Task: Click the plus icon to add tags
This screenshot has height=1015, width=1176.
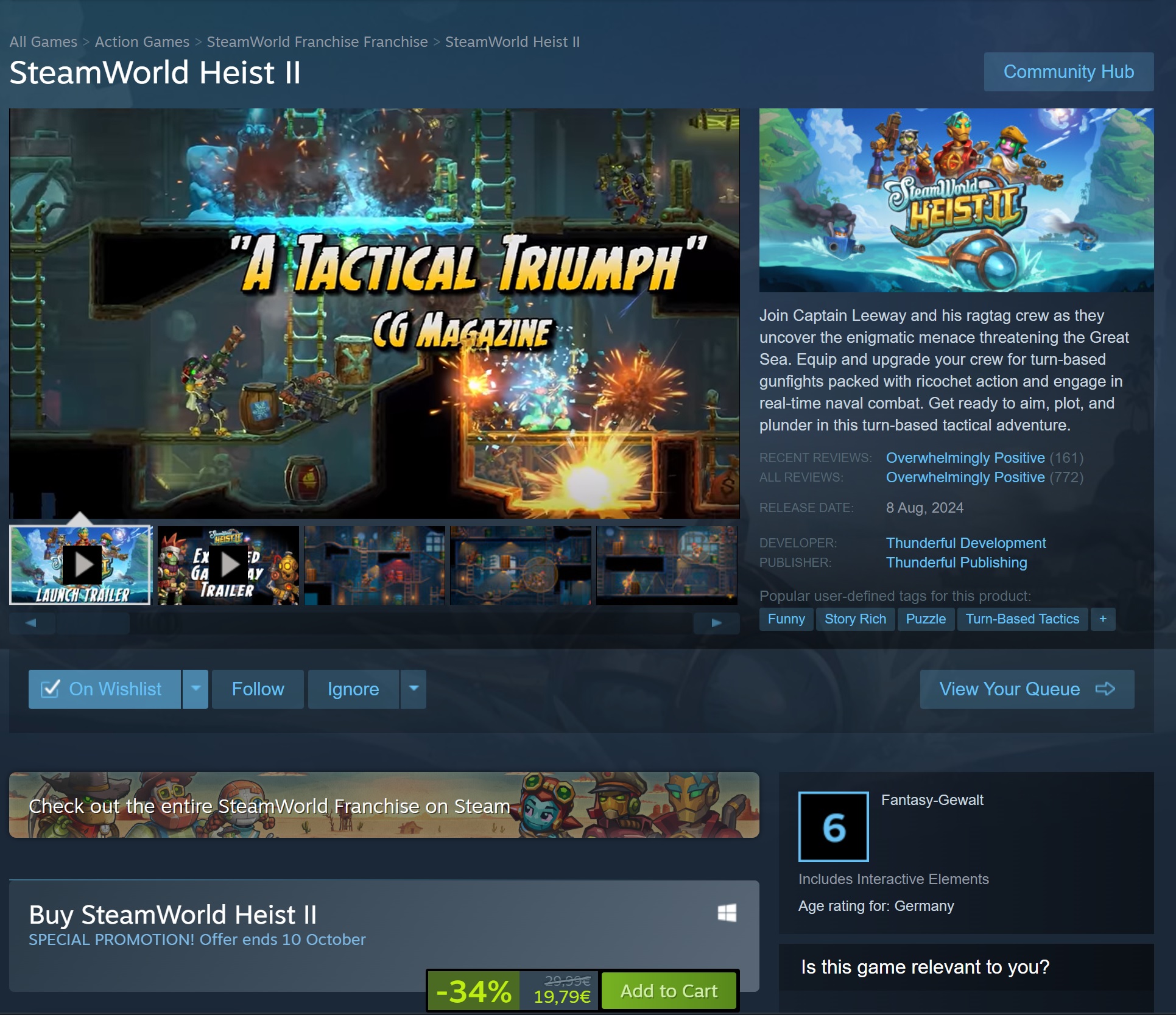Action: (x=1102, y=619)
